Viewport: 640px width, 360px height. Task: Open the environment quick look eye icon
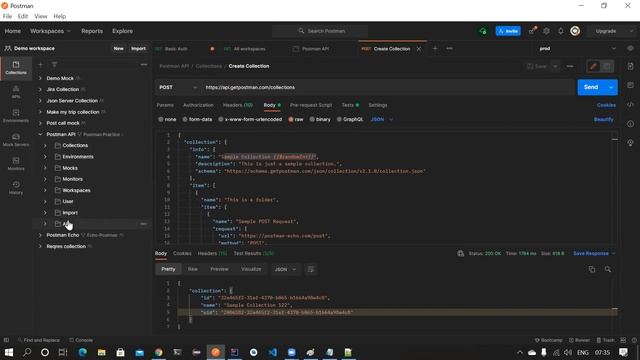[x=631, y=48]
